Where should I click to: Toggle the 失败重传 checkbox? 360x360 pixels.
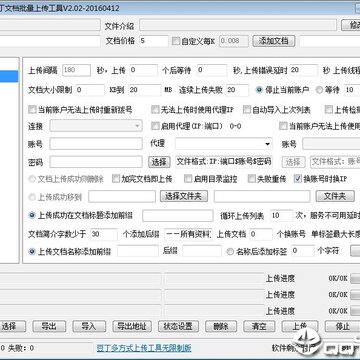251,179
